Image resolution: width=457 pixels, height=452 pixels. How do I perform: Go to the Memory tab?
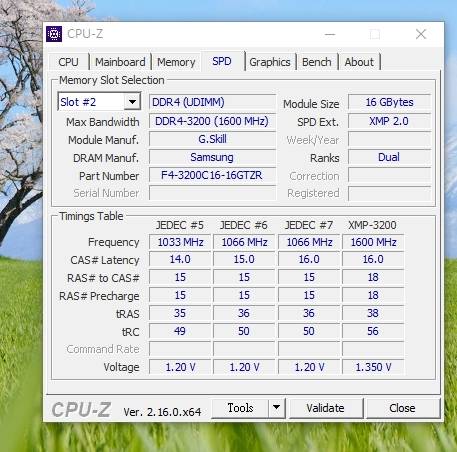(176, 62)
